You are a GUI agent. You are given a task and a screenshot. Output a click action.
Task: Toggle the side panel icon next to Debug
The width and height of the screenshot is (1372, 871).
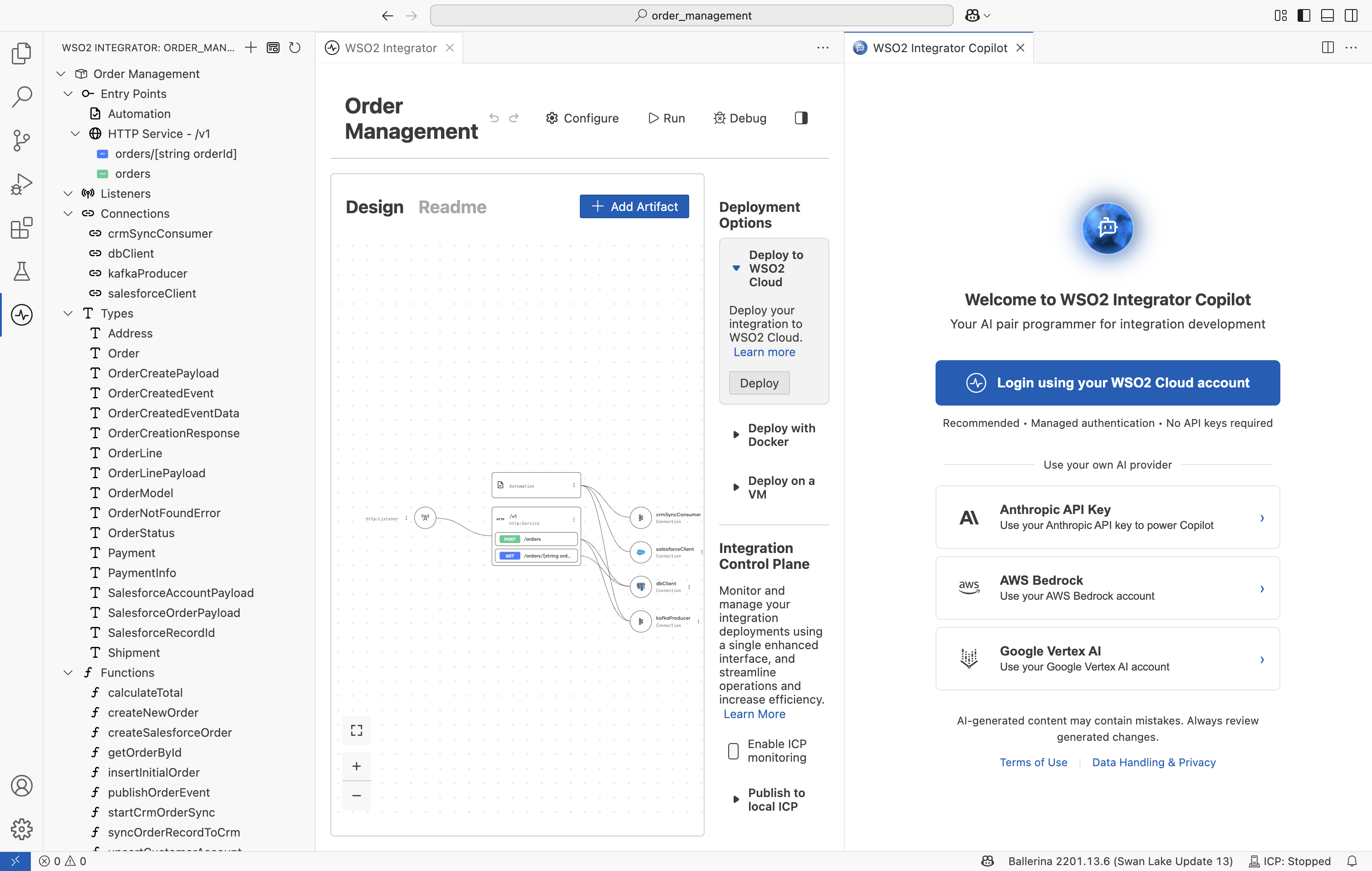click(x=801, y=118)
